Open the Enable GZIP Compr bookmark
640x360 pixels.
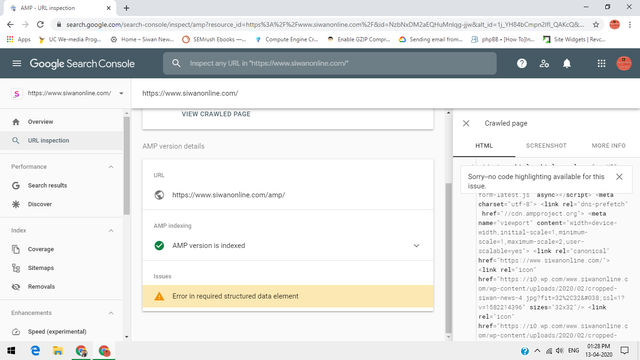click(358, 40)
